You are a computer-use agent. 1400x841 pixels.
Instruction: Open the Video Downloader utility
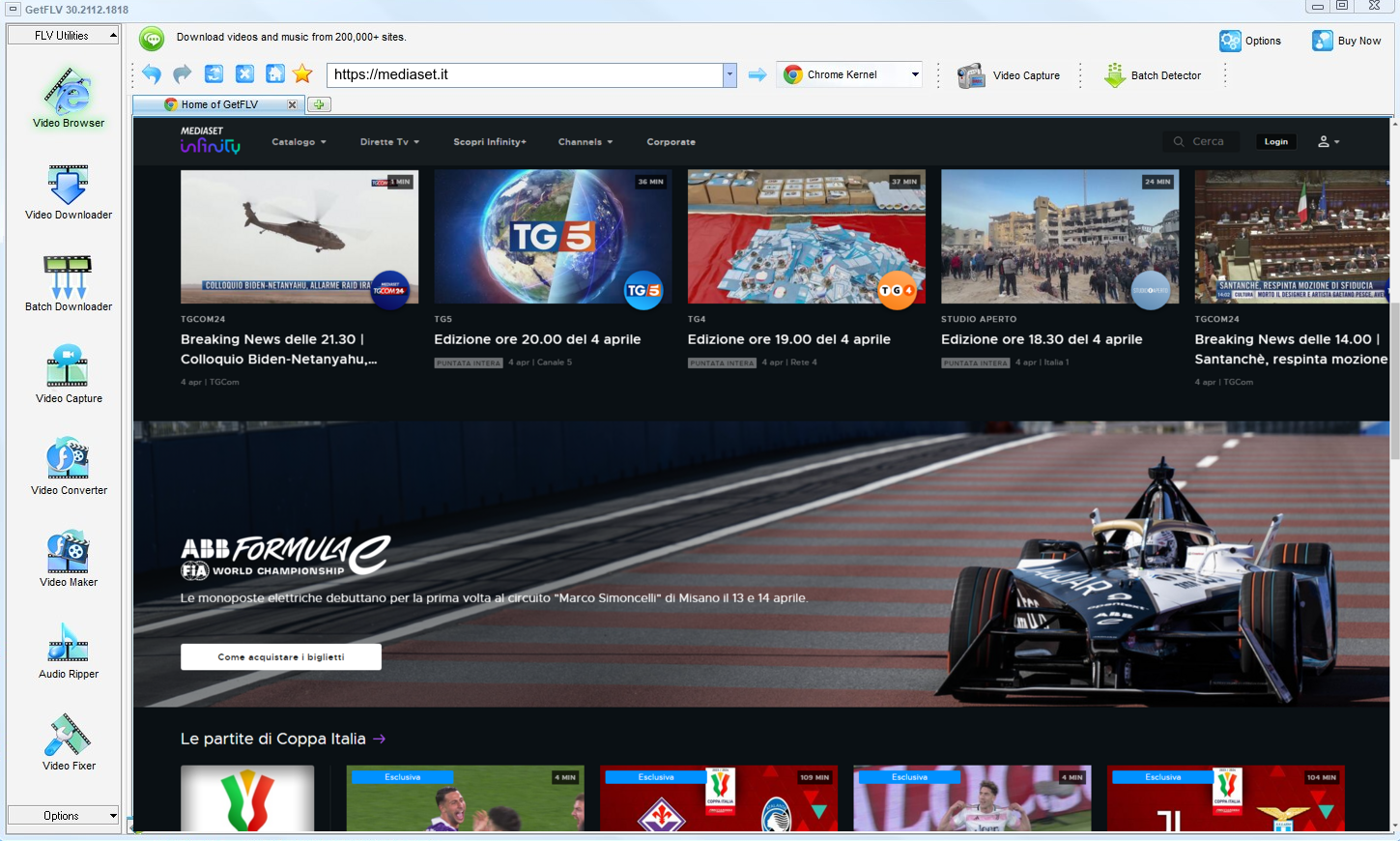[68, 191]
